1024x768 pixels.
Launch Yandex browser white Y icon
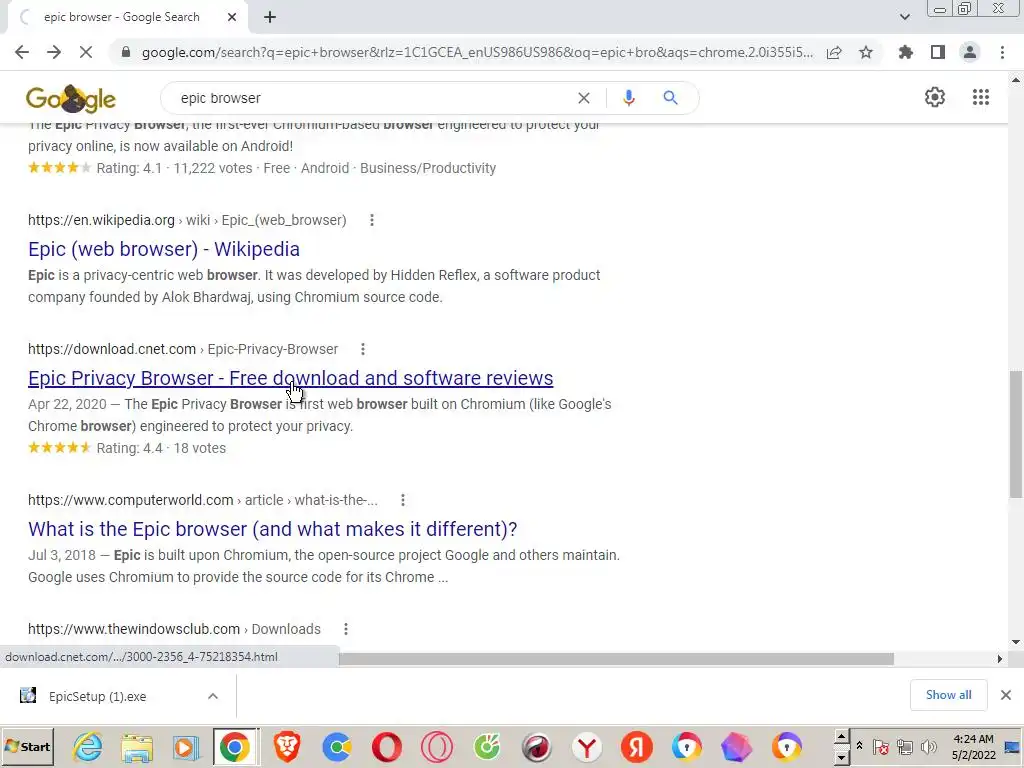pos(586,747)
